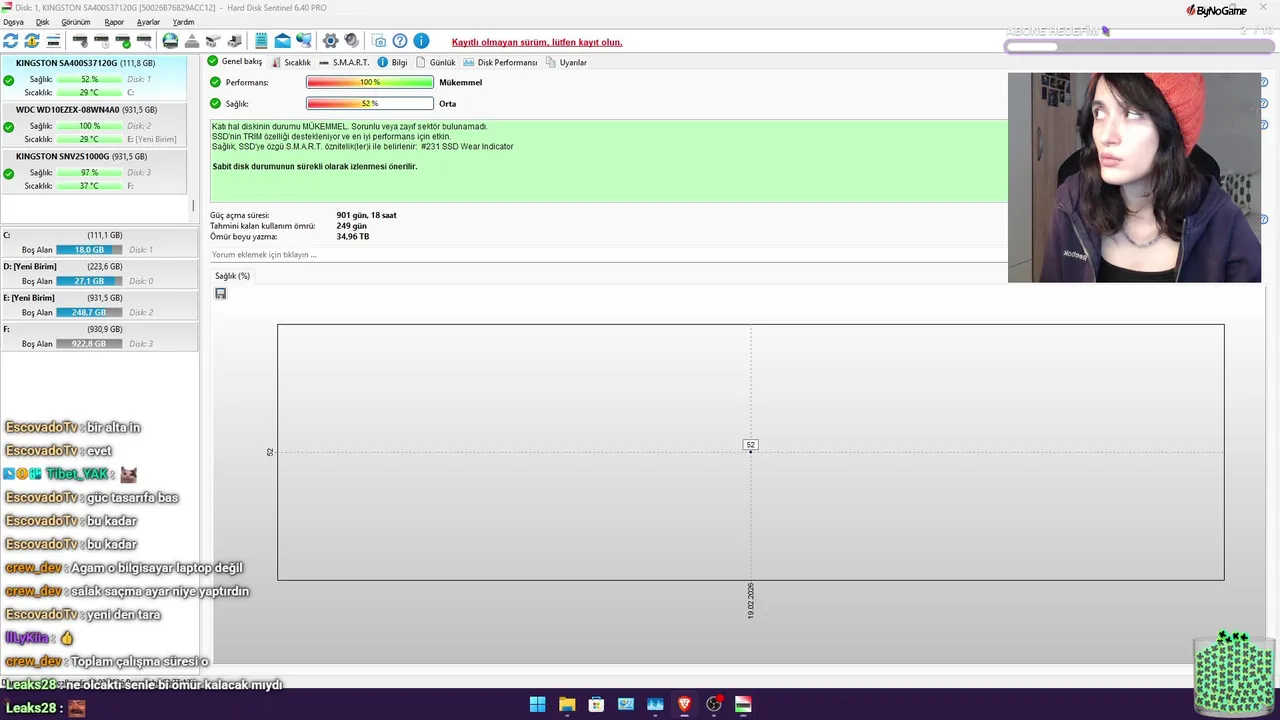The image size is (1280, 720).
Task: Open the network monitors toolbar icon
Action: click(x=304, y=41)
